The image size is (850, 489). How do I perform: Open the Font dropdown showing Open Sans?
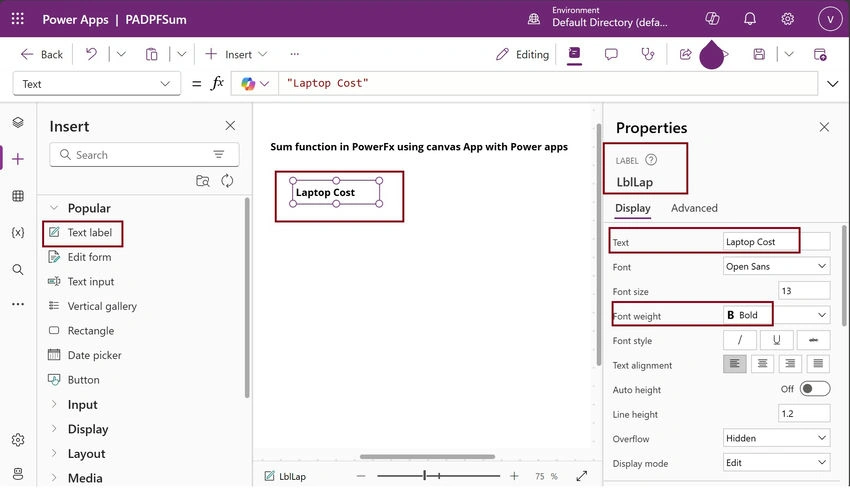pos(776,266)
